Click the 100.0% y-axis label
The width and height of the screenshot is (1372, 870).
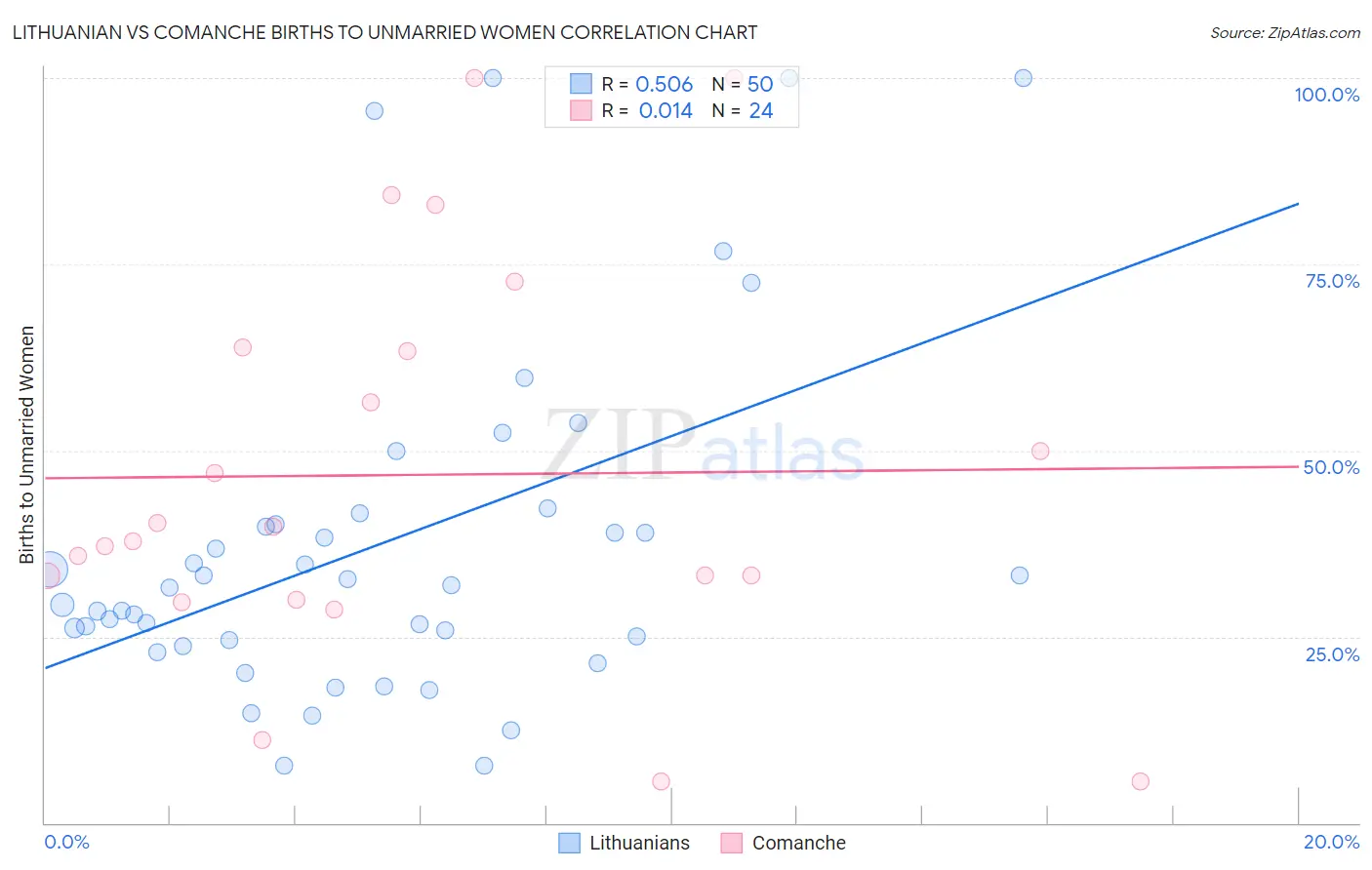1326,95
